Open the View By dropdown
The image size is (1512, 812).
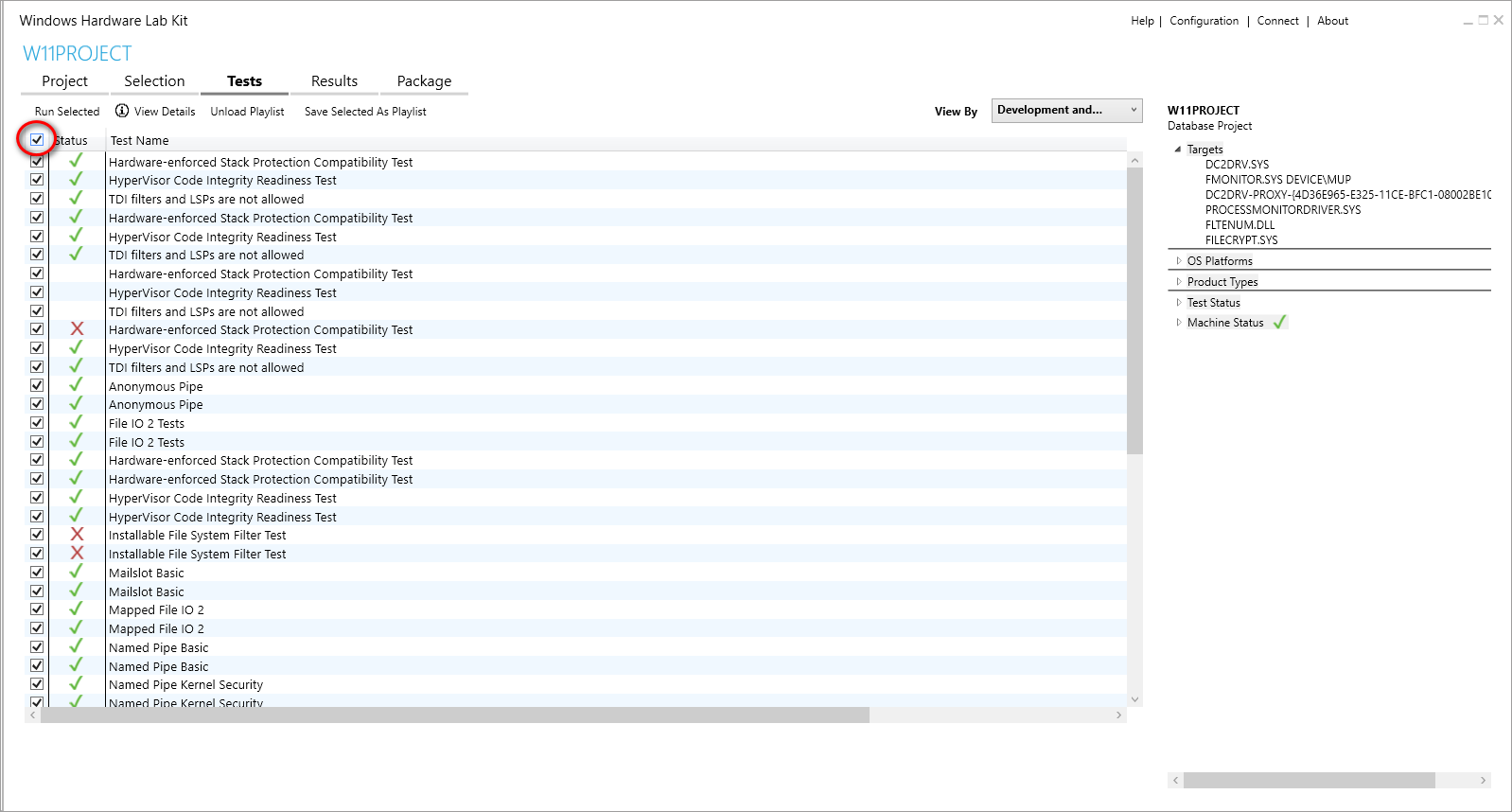point(1066,110)
